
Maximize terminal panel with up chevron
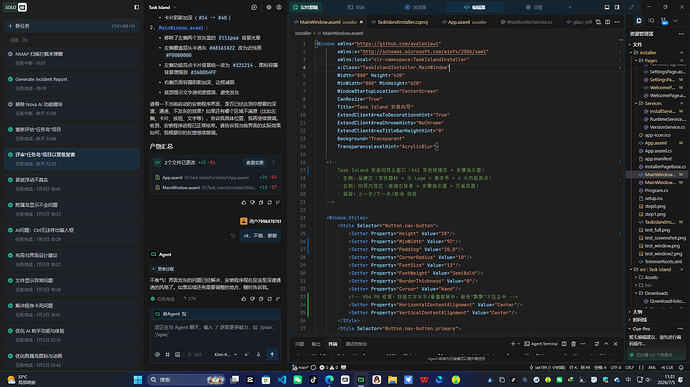click(x=606, y=344)
